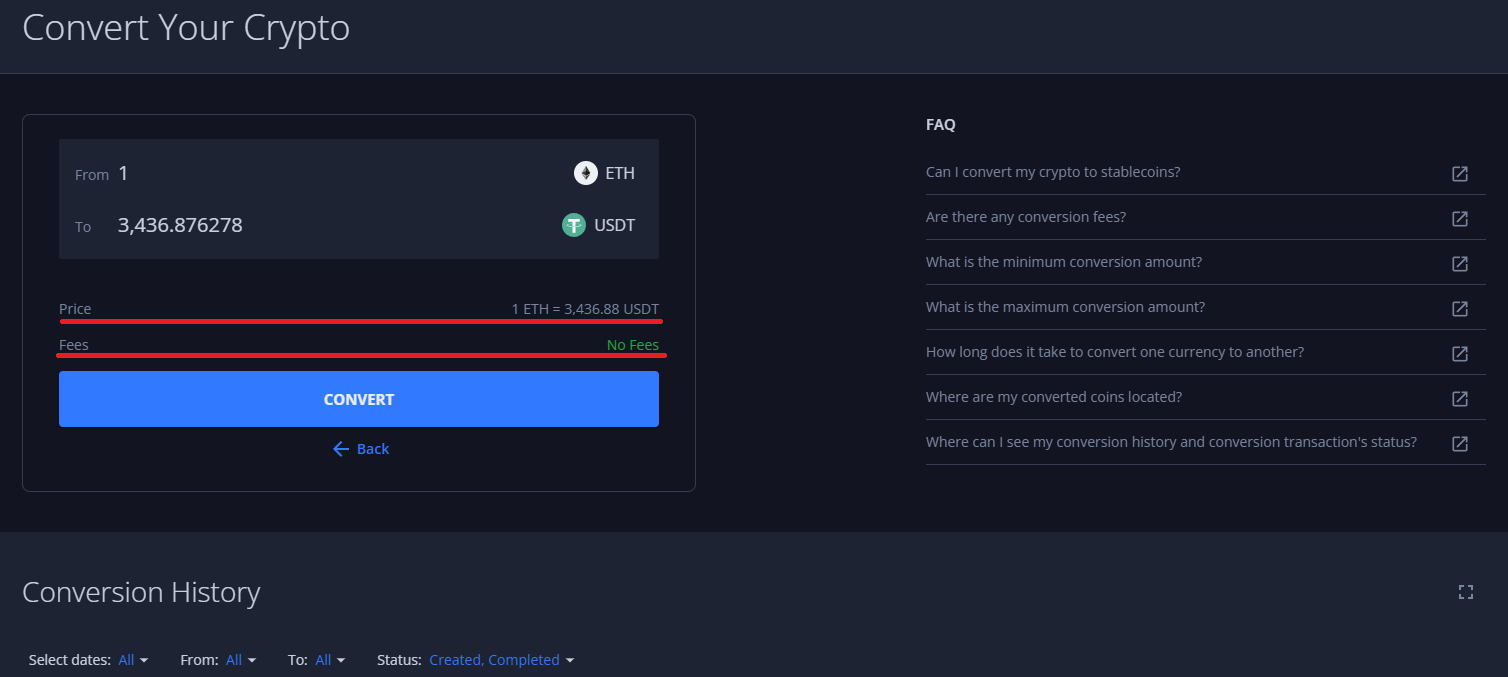1508x677 pixels.
Task: Open external link icon for conversion fees FAQ
Action: [1460, 218]
